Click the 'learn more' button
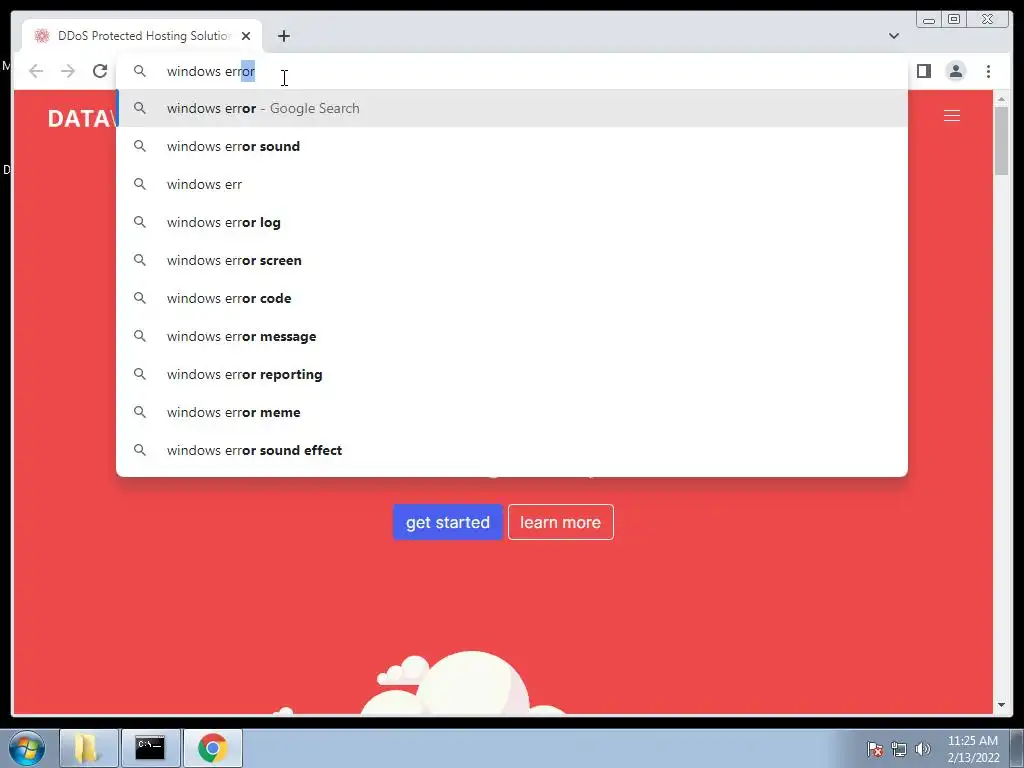1024x768 pixels. [560, 522]
